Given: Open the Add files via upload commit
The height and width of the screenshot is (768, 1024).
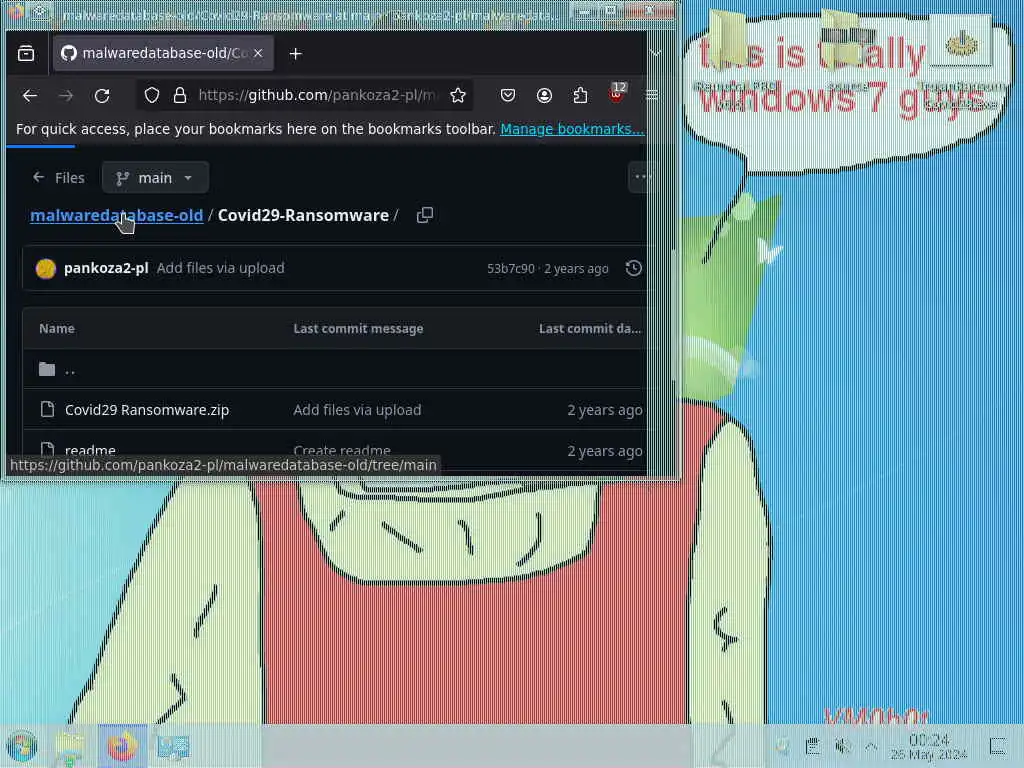Looking at the screenshot, I should click(x=221, y=268).
